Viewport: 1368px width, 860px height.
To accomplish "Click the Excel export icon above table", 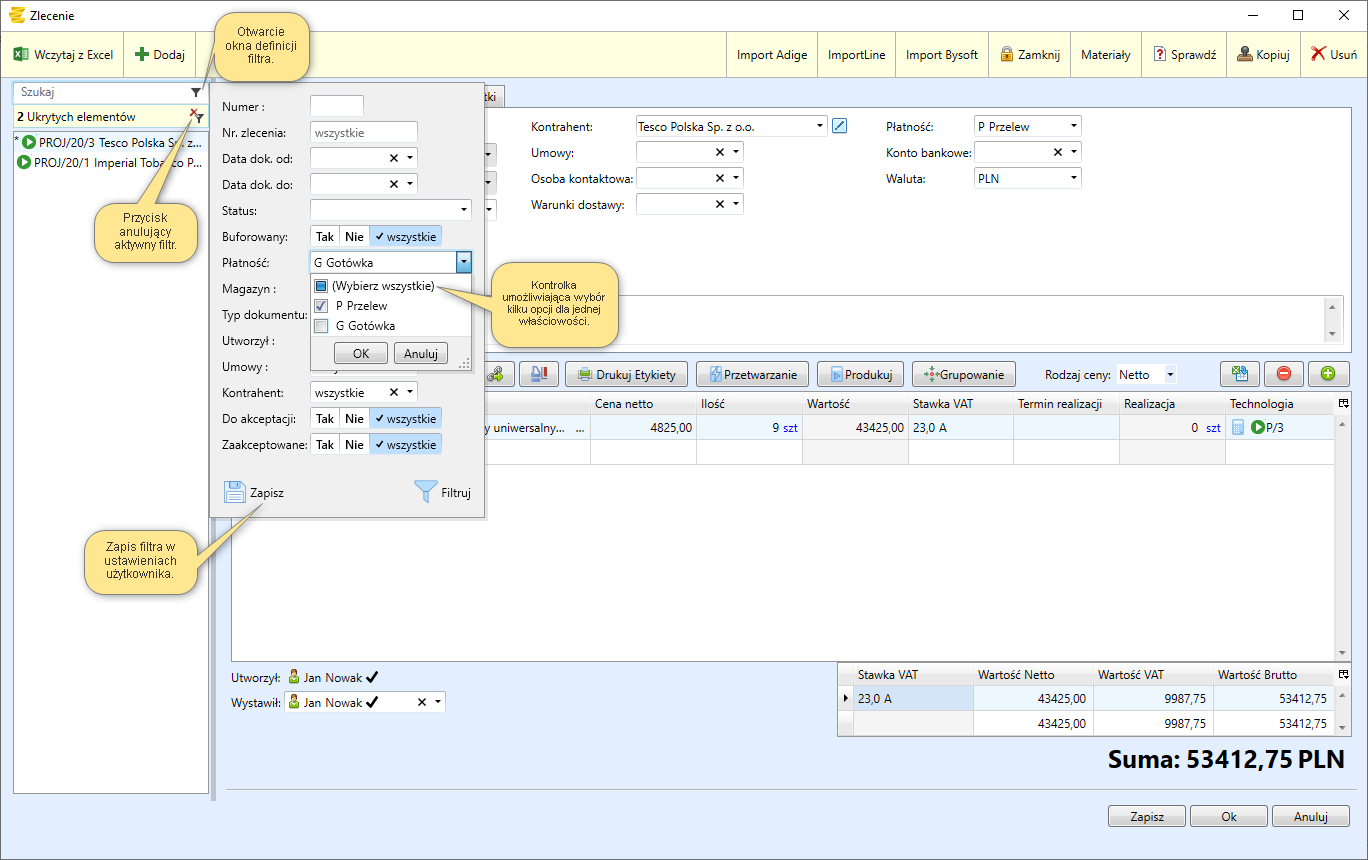I will pos(1240,374).
